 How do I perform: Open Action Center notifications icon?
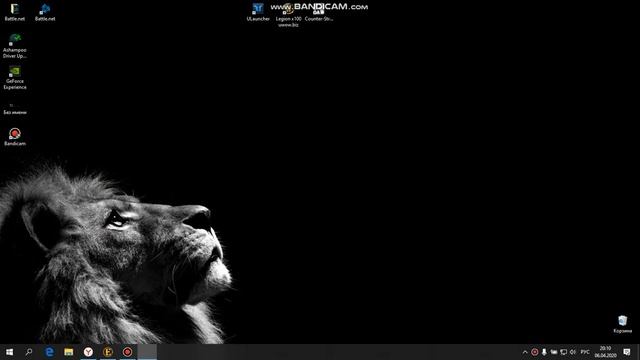[627, 352]
